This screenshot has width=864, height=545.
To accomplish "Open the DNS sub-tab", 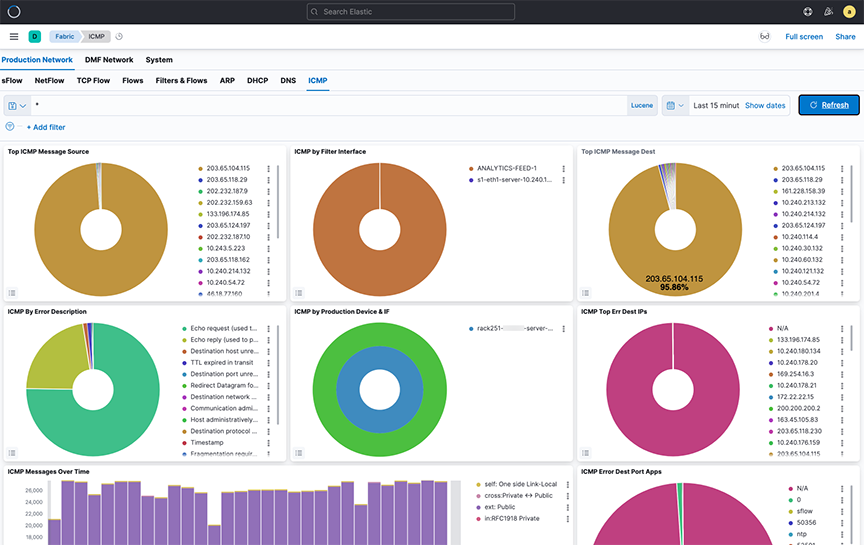I will coord(288,80).
